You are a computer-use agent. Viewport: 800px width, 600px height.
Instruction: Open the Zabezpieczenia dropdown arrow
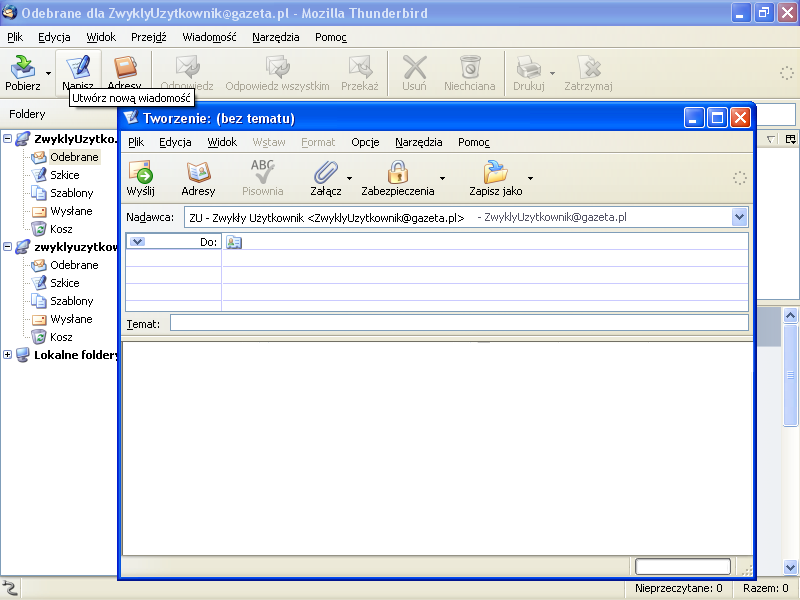click(x=442, y=179)
